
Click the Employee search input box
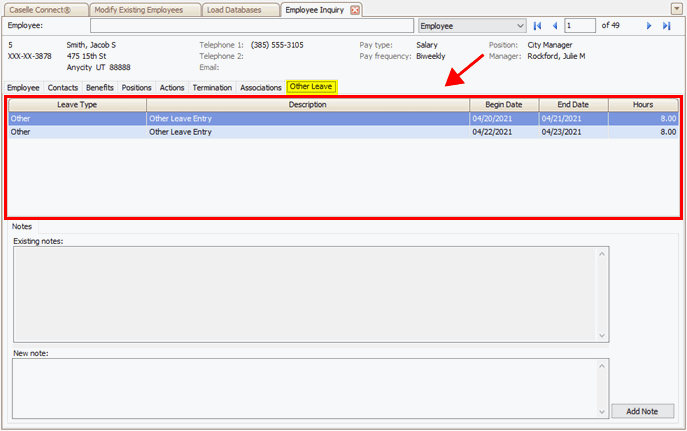(250, 25)
